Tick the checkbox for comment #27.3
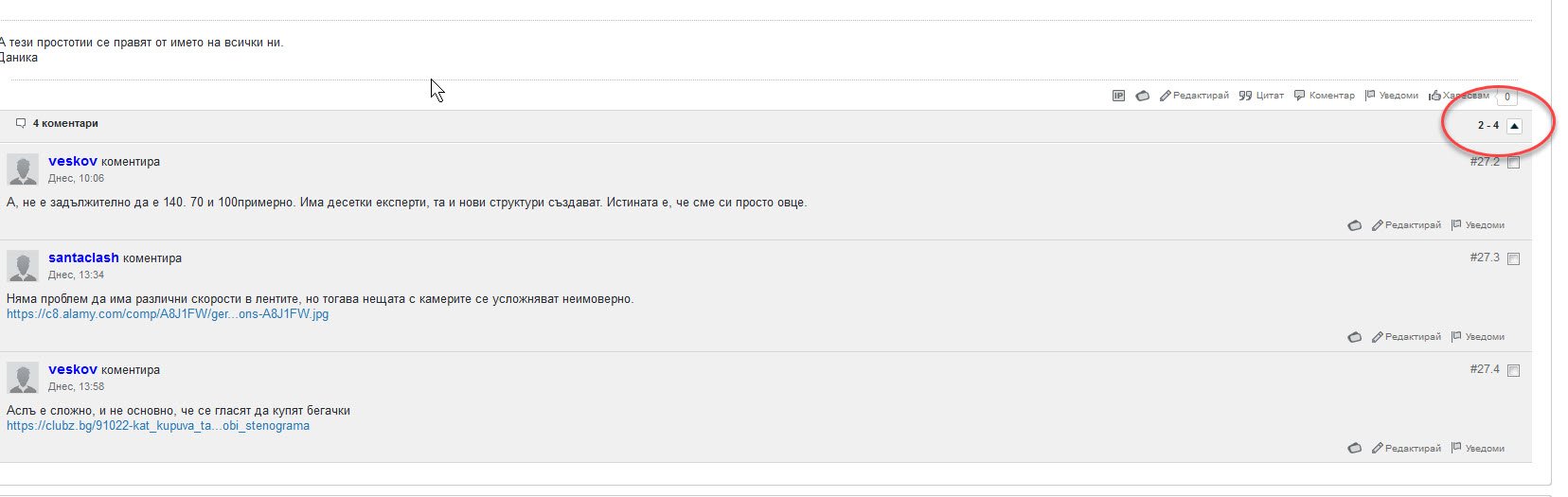Image resolution: width=1568 pixels, height=497 pixels. pos(1513,259)
